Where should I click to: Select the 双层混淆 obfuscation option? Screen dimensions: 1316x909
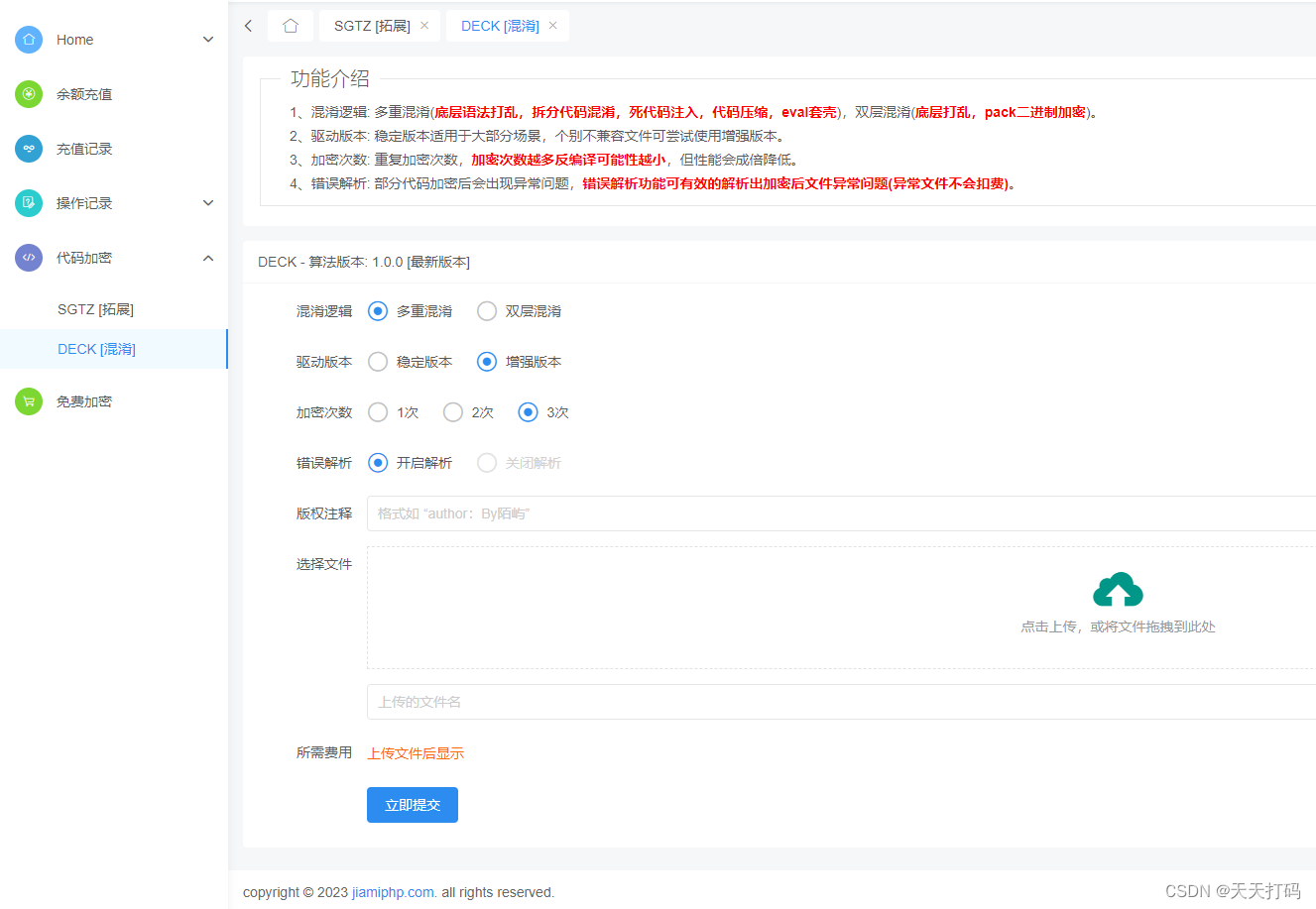pyautogui.click(x=487, y=310)
